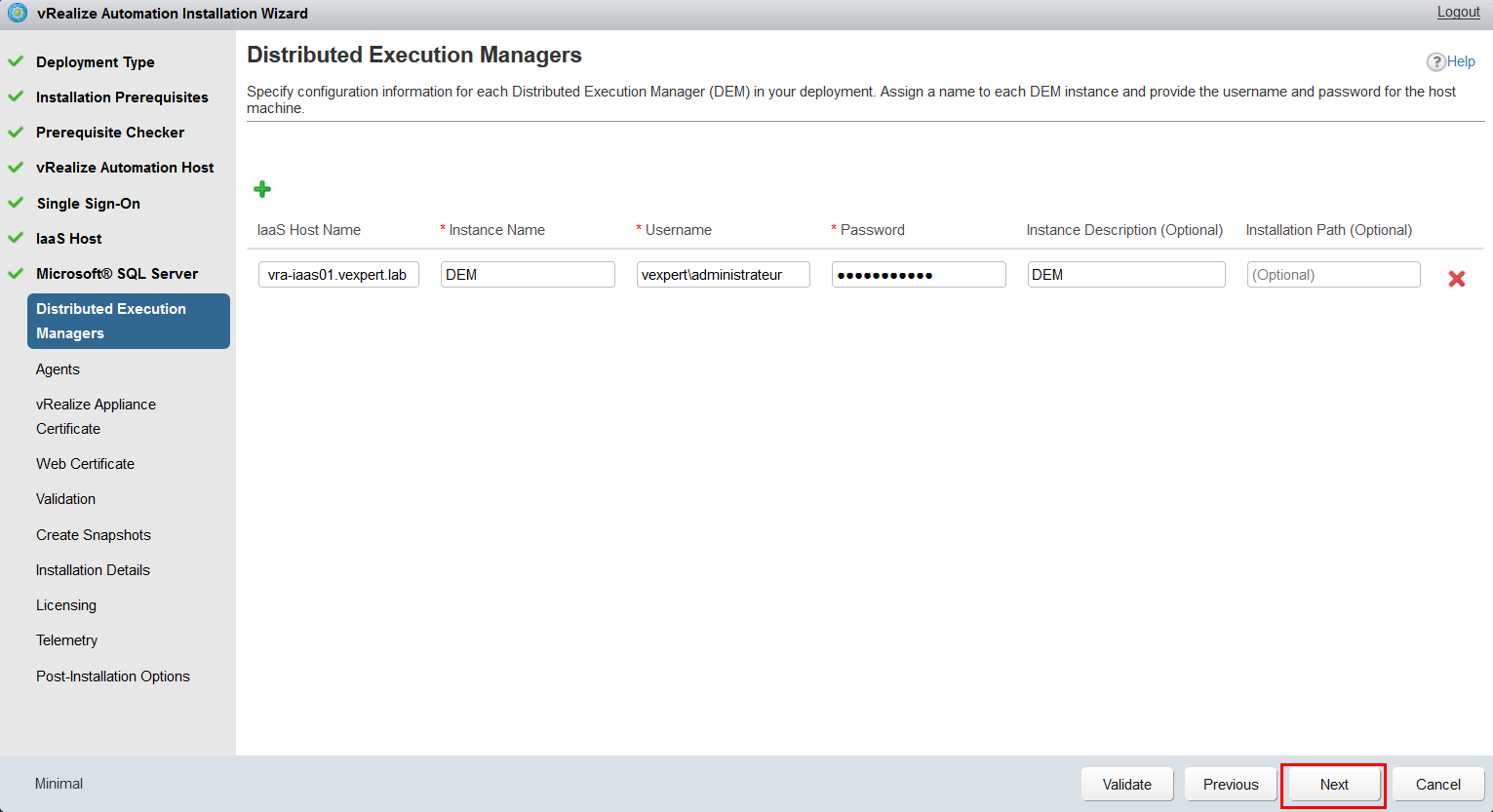Click the Distributed Execution Managers page title
Screen dimensions: 1493x812
click(414, 56)
